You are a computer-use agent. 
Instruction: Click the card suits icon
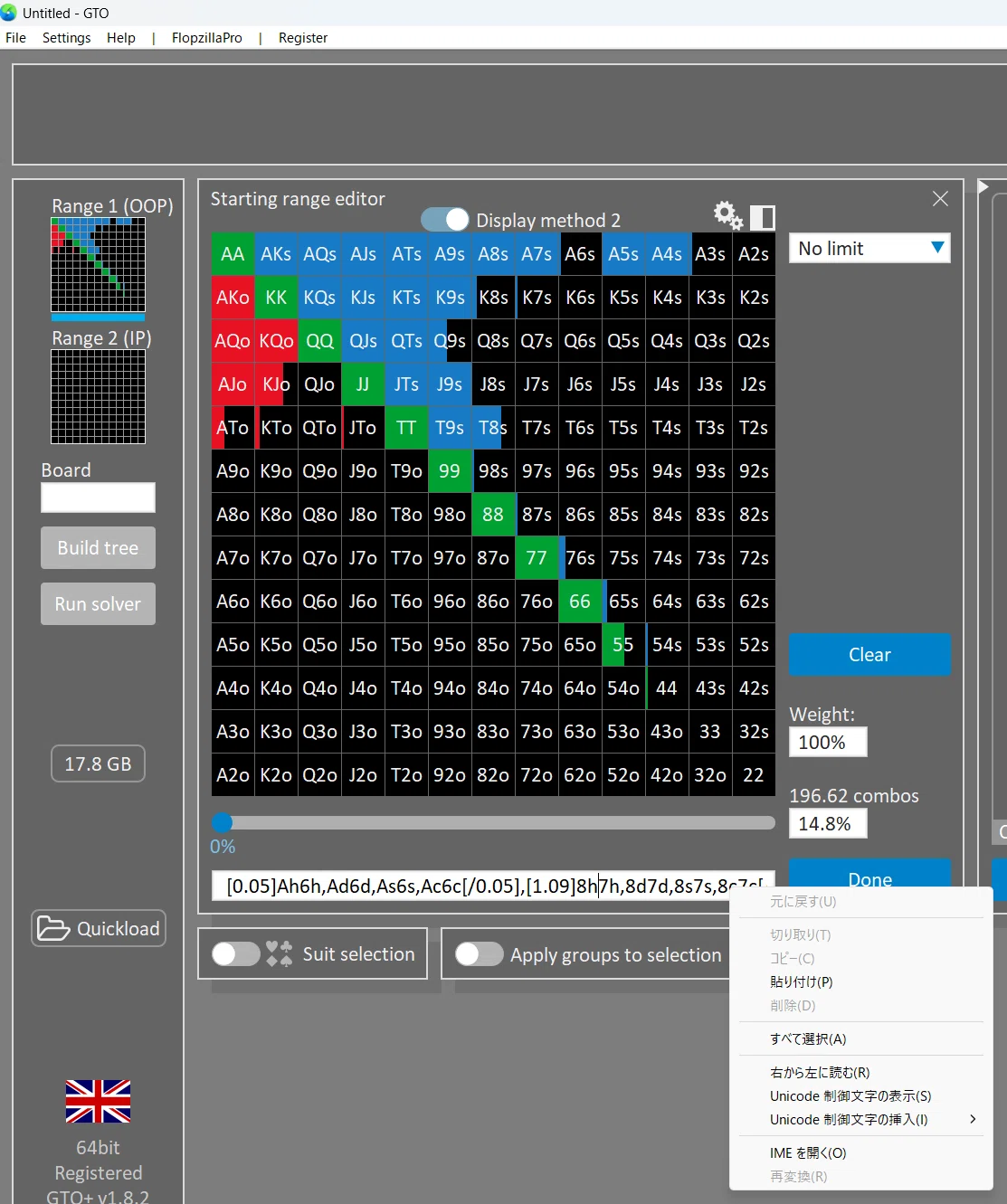coord(279,953)
